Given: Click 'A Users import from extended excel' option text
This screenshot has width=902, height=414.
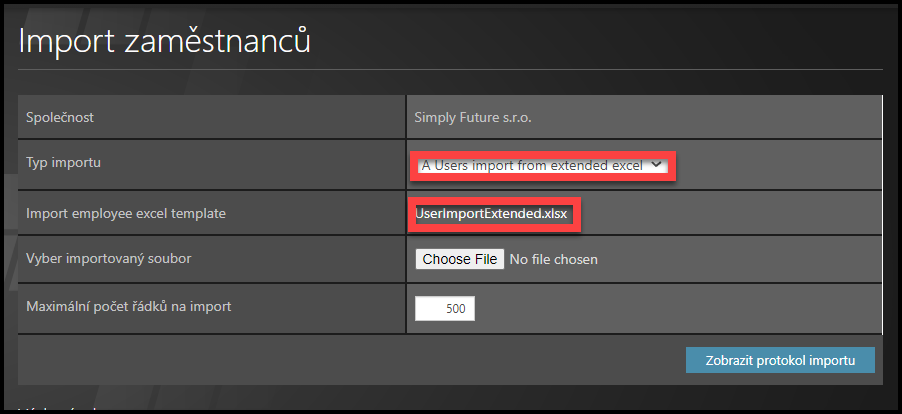Looking at the screenshot, I should [x=530, y=166].
